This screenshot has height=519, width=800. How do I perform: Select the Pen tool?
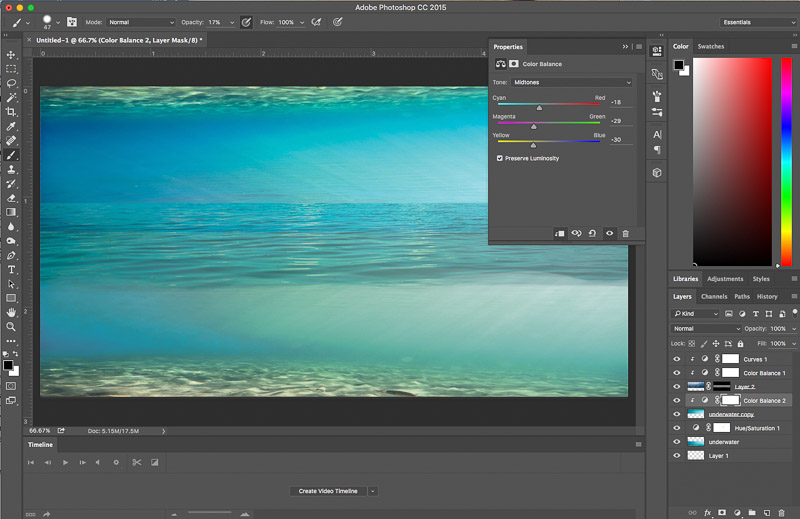point(11,255)
